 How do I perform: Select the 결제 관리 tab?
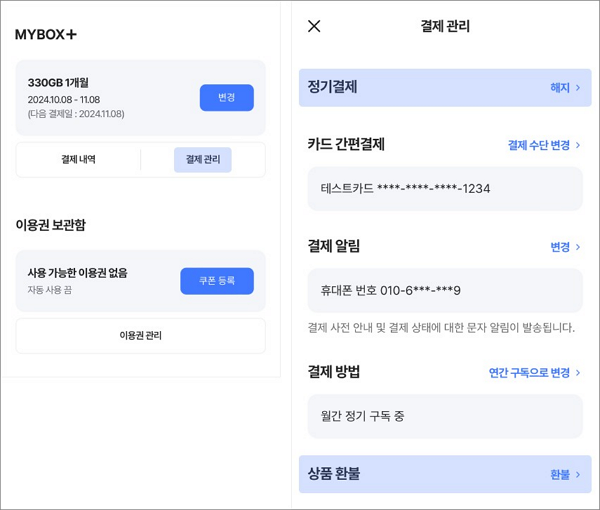(203, 160)
